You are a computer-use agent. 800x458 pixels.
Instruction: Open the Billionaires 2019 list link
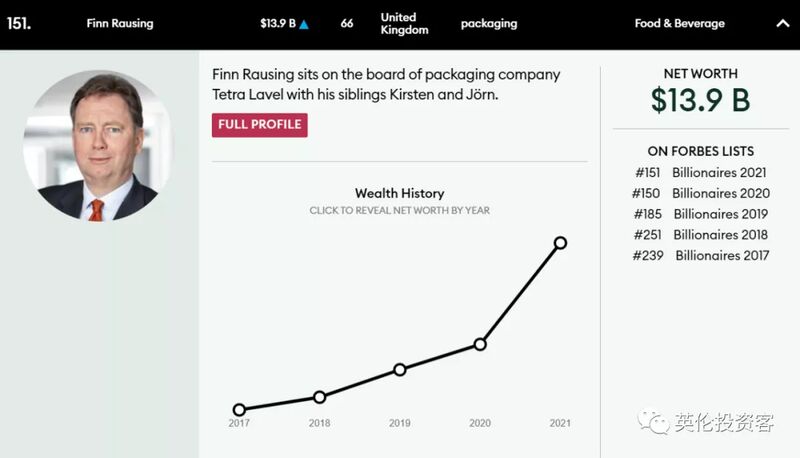coord(720,214)
